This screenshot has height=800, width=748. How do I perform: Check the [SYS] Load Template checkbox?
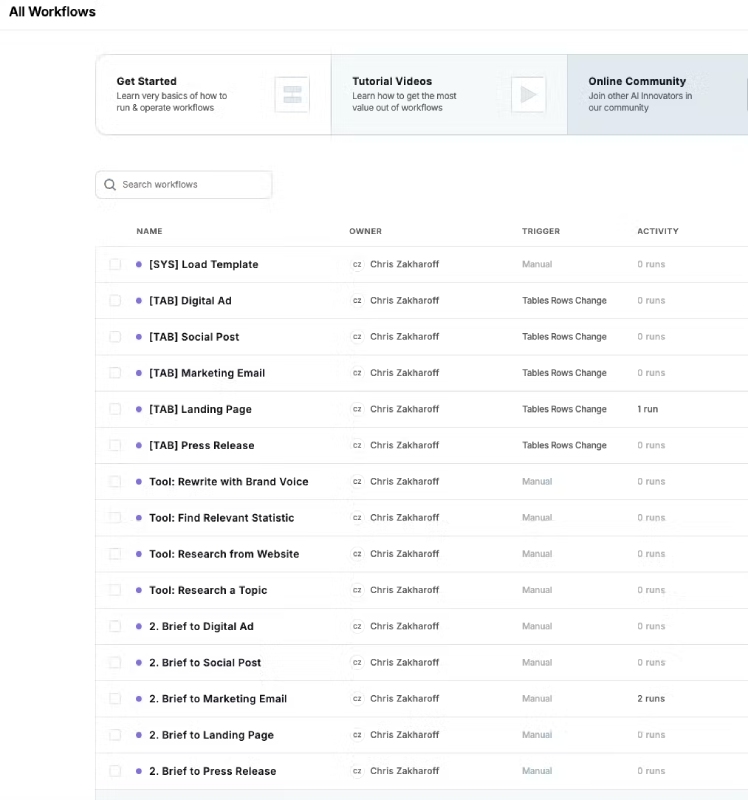click(115, 264)
